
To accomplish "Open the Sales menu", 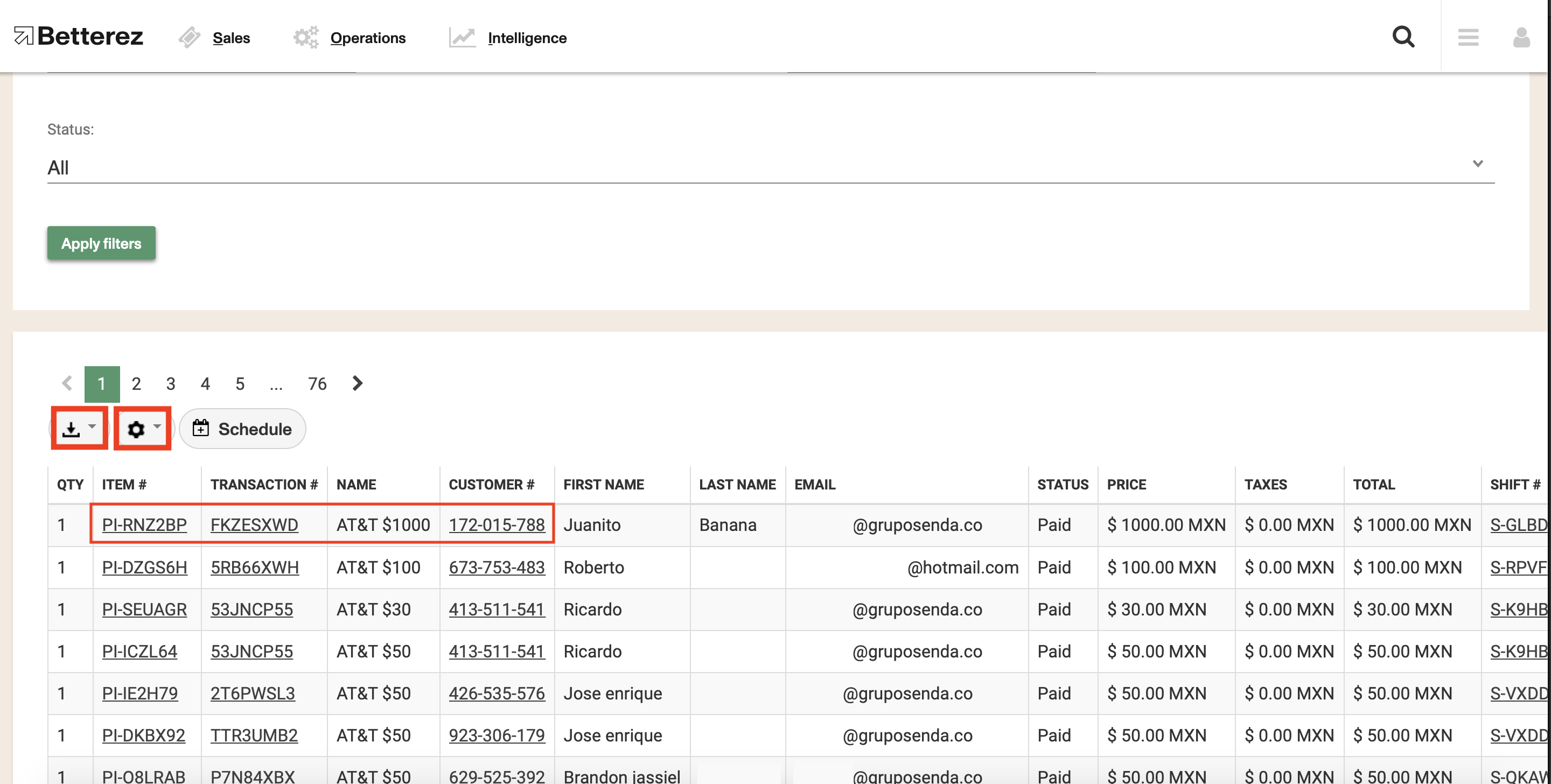I will [x=231, y=38].
